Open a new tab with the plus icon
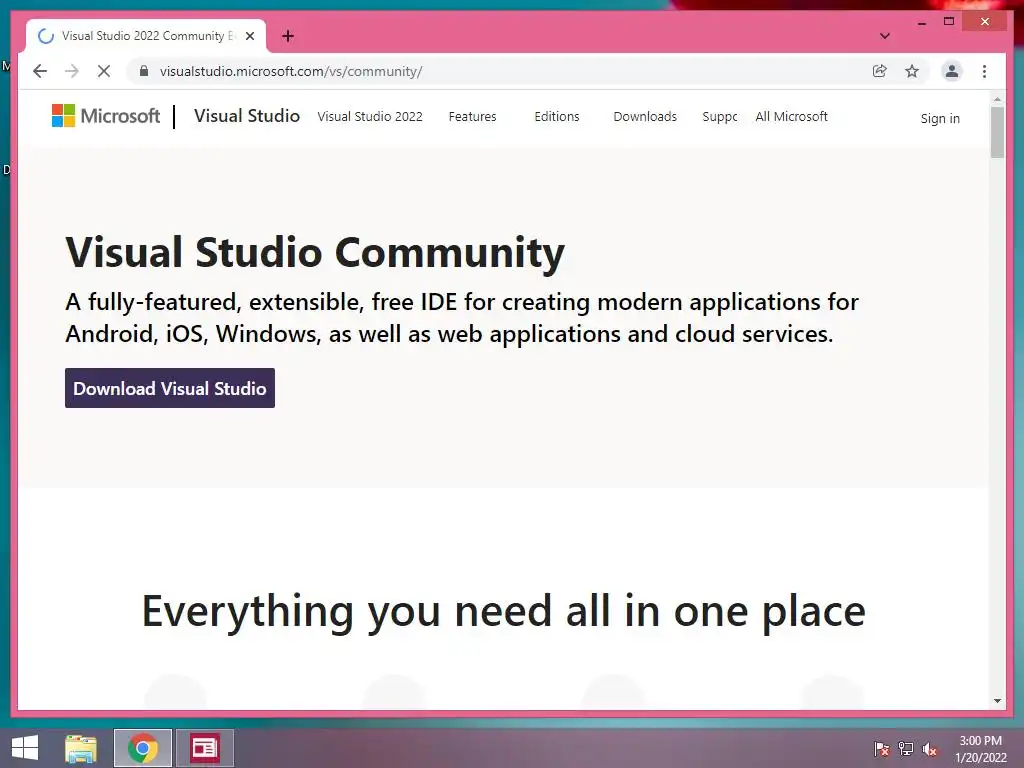Image resolution: width=1024 pixels, height=768 pixels. [x=288, y=36]
